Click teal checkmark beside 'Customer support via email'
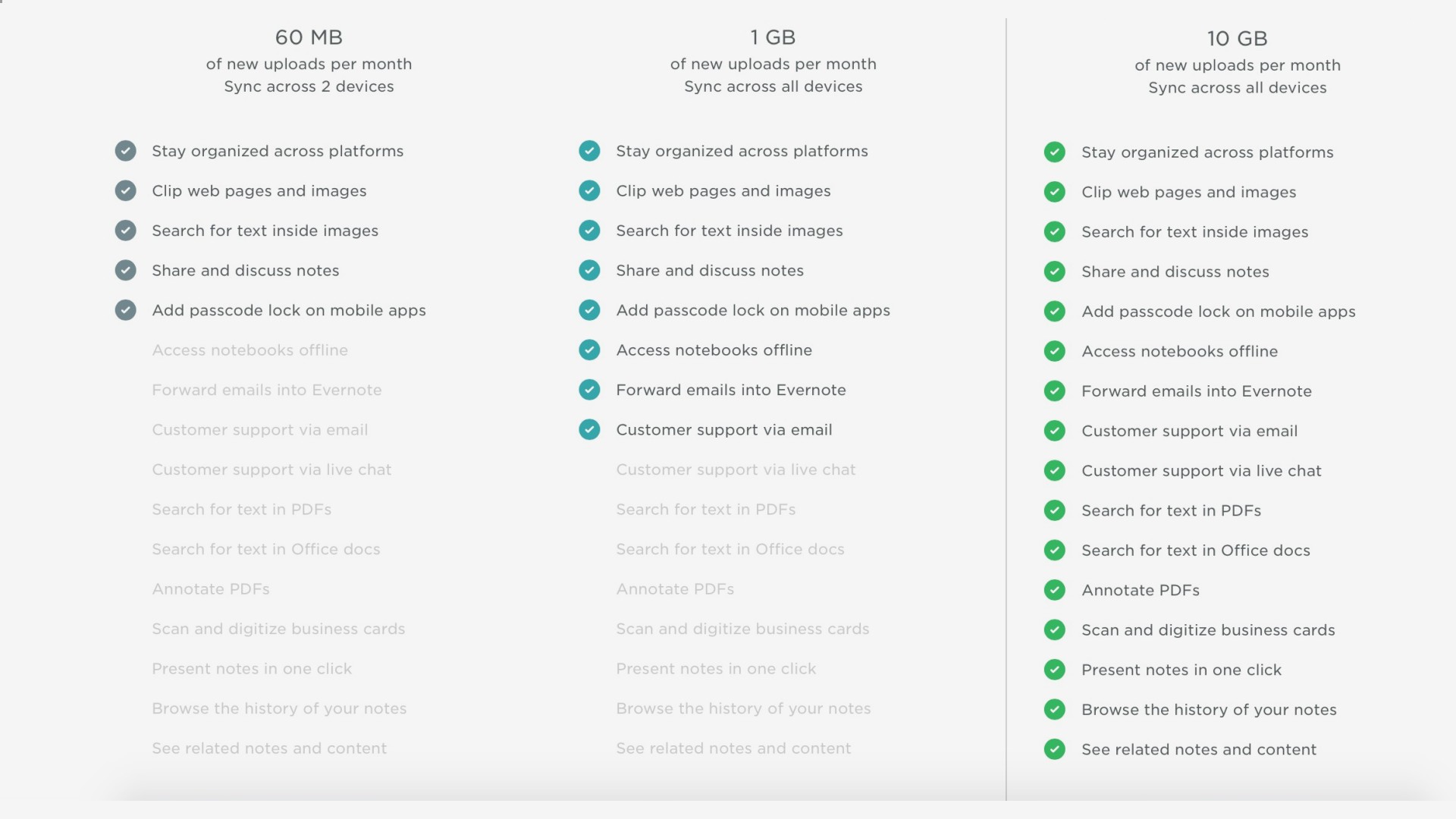This screenshot has height=819, width=1456. click(589, 430)
